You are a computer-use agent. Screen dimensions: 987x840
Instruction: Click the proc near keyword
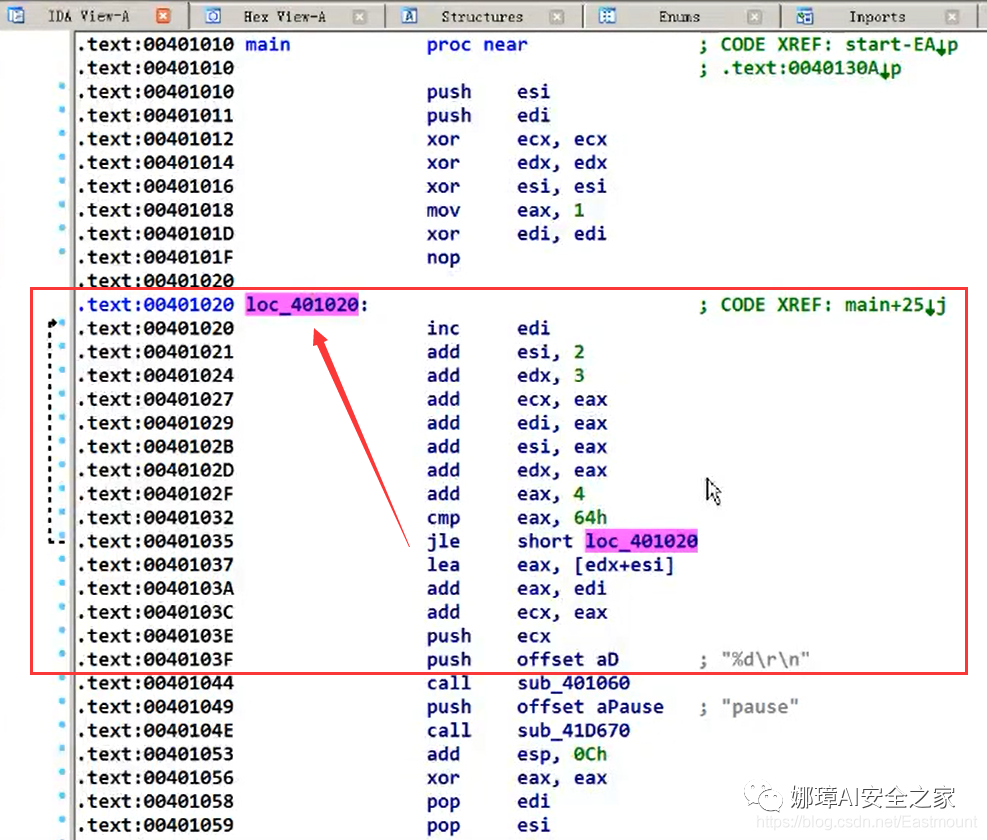pos(477,45)
